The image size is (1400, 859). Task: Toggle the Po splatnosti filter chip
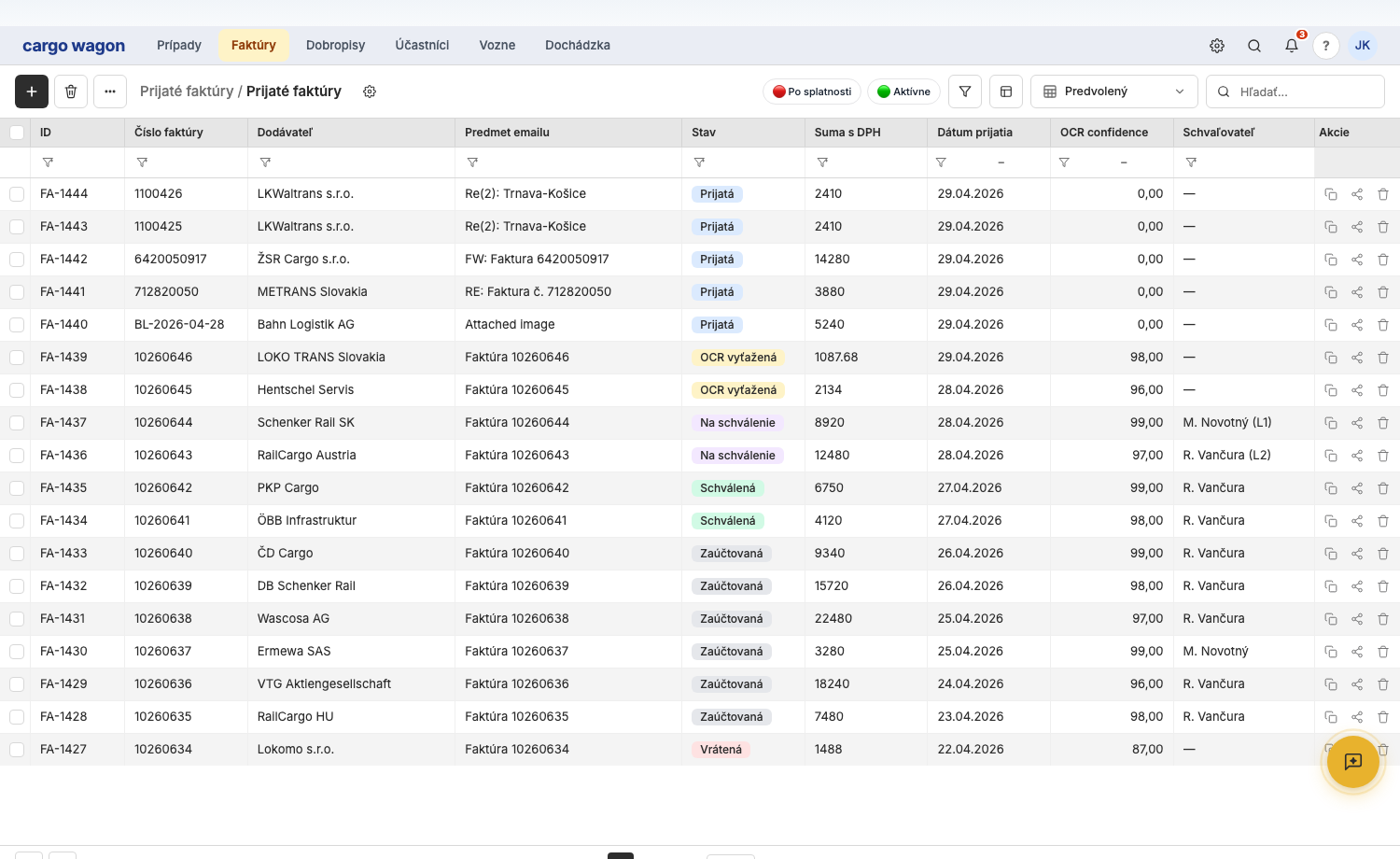(812, 92)
